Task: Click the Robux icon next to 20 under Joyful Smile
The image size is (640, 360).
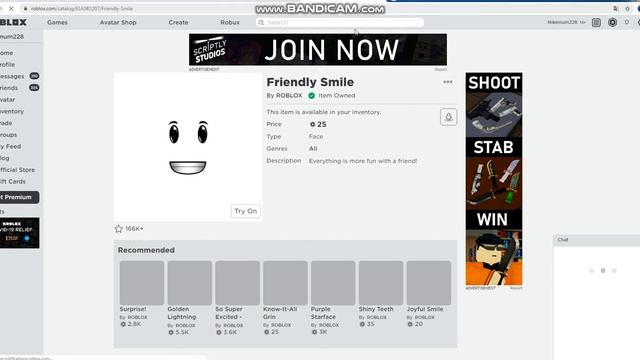Action: pyautogui.click(x=410, y=324)
